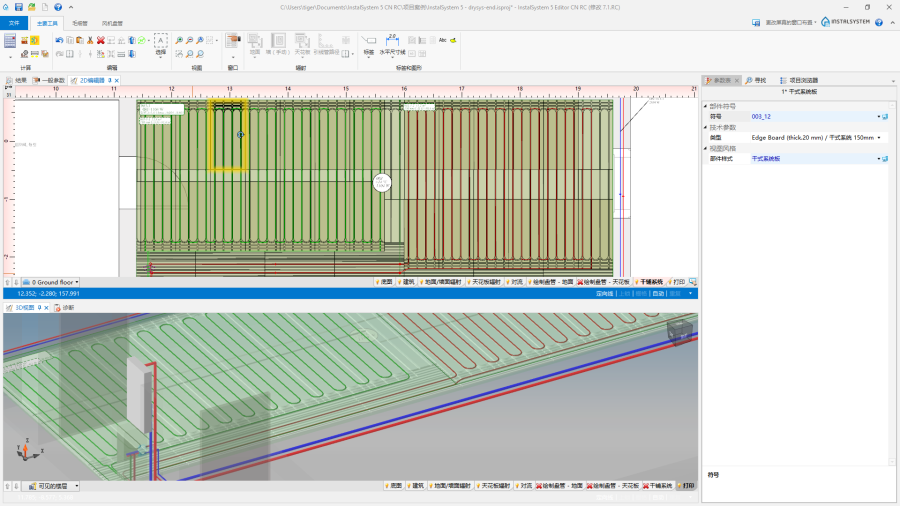Viewport: 900px width, 506px height.
Task: Click the 水平尺寸线 dimension tool icon
Action: click(x=390, y=43)
